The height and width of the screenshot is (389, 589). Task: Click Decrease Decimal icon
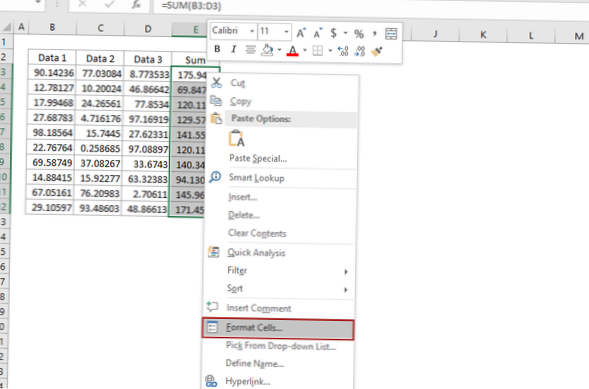pos(360,51)
